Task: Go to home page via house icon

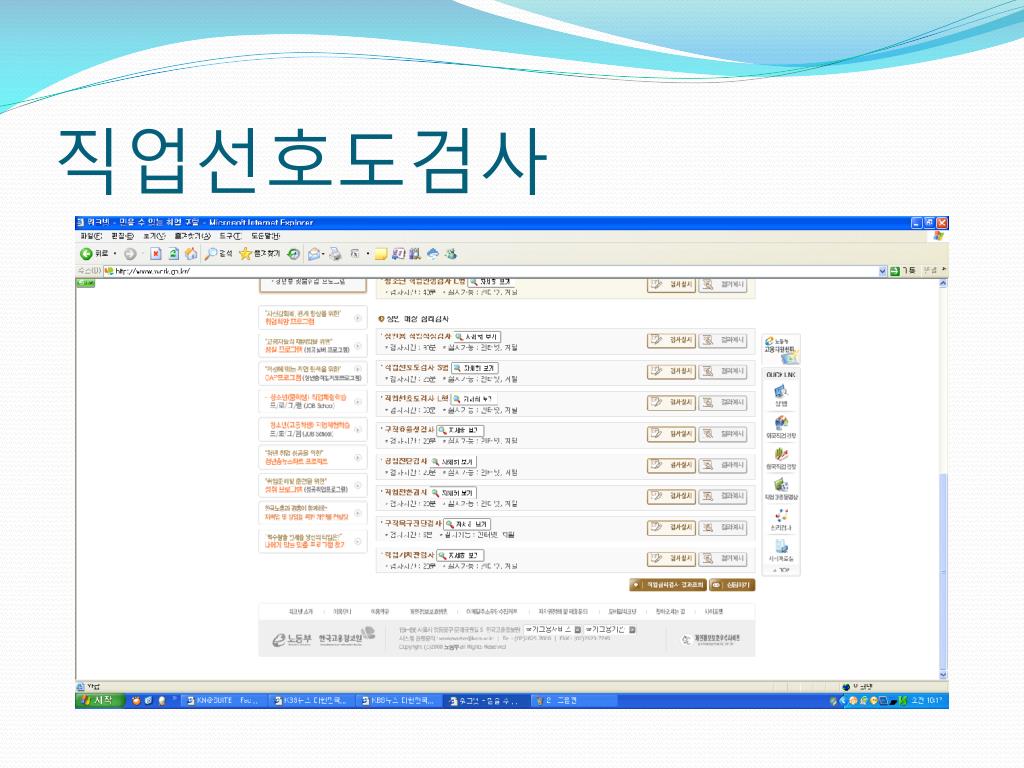Action: (191, 254)
